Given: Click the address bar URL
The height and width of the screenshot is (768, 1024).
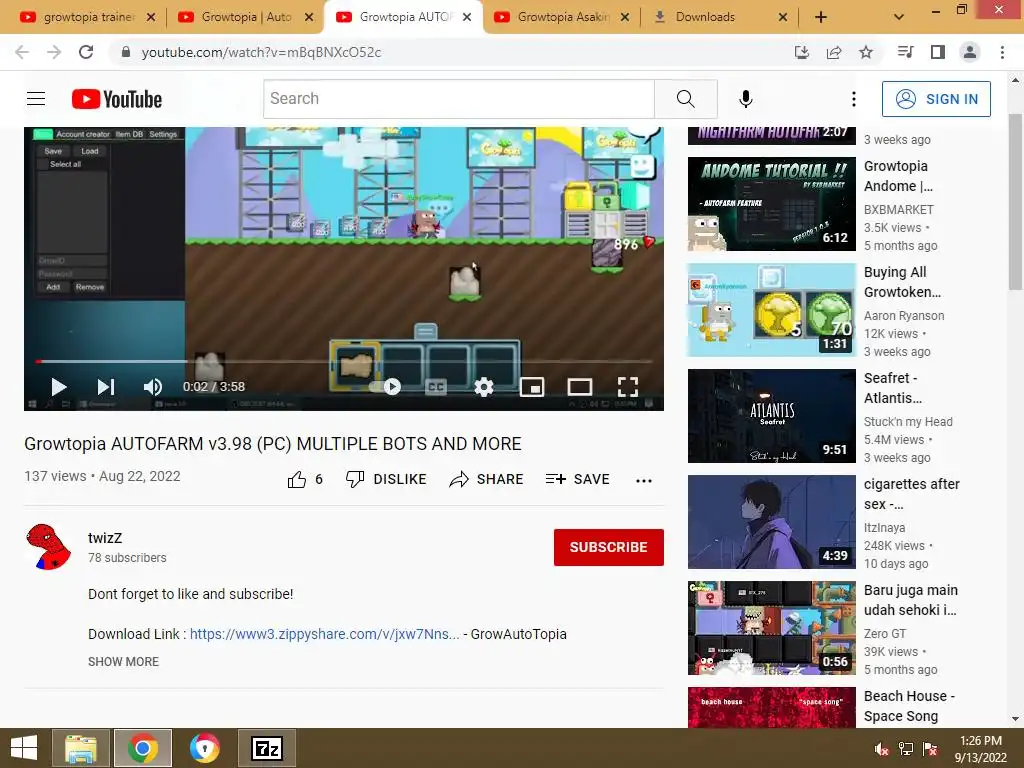Looking at the screenshot, I should 261,52.
